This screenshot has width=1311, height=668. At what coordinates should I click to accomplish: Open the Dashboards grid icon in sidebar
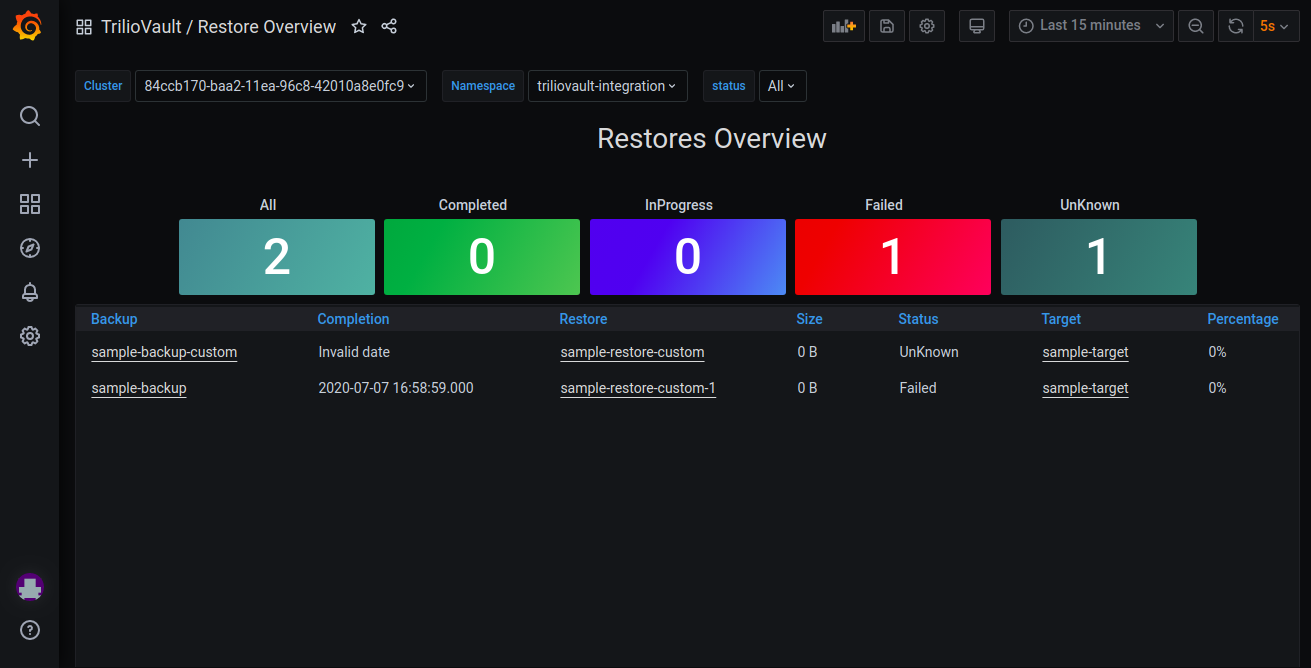(x=30, y=204)
